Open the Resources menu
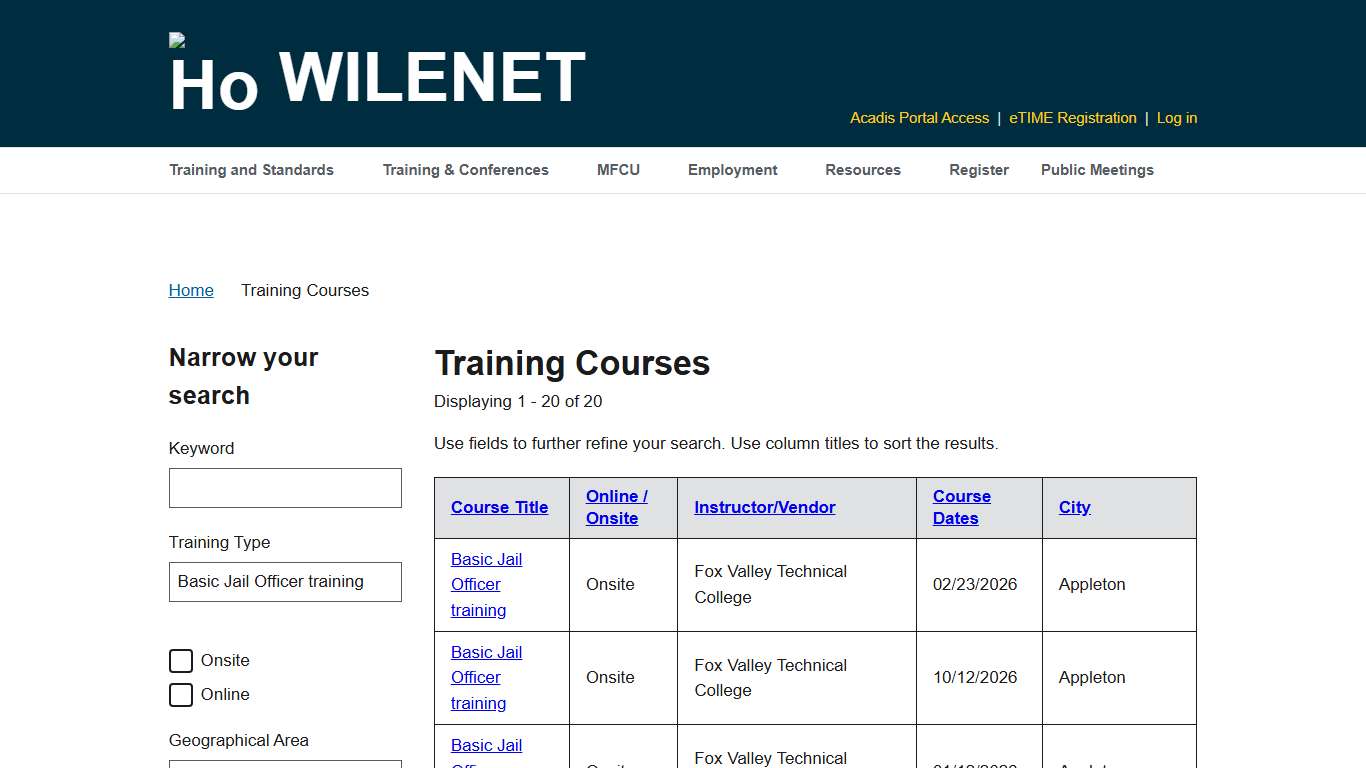The image size is (1366, 768). pyautogui.click(x=862, y=170)
